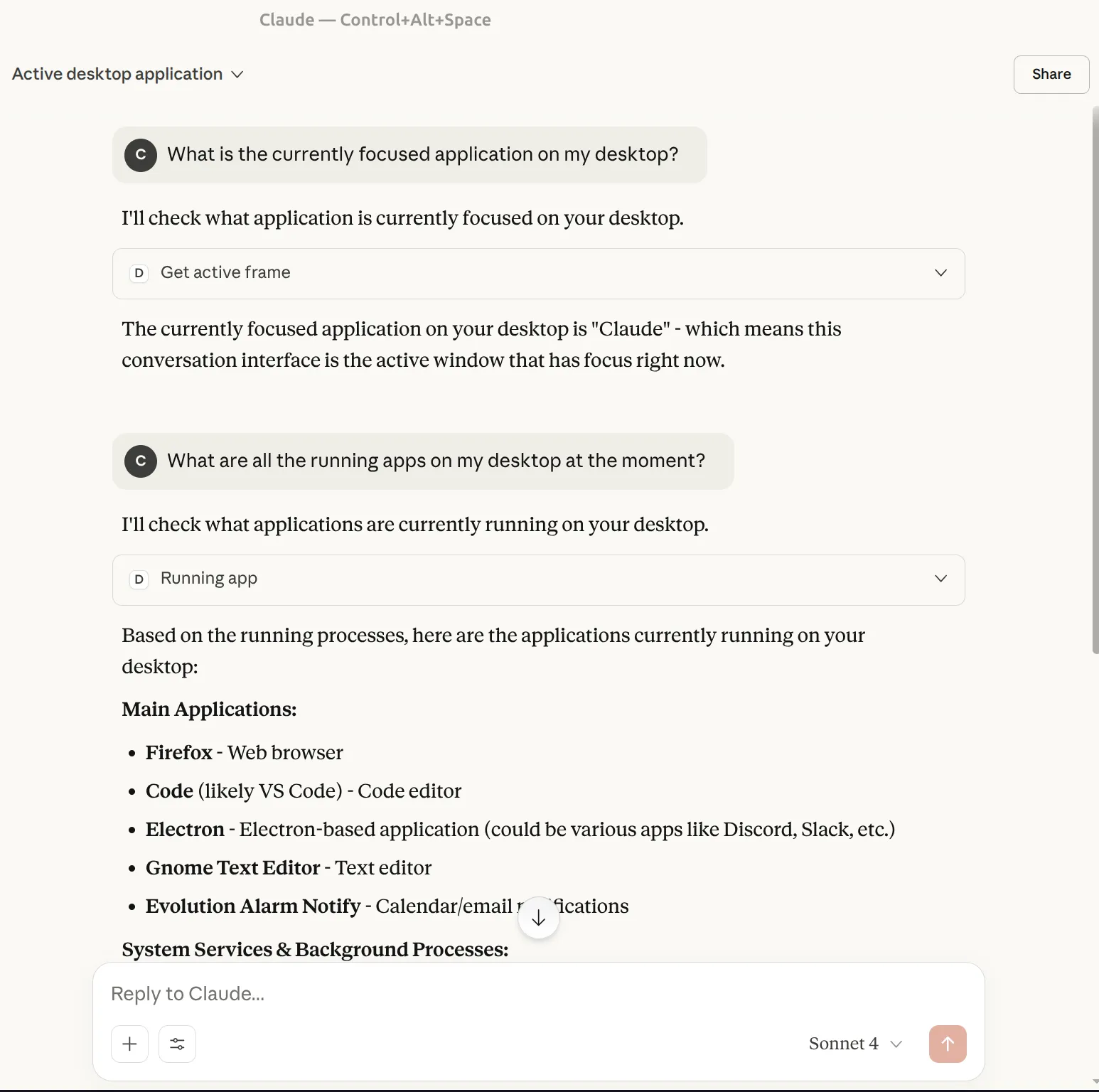Click the D icon beside Get active frame
The image size is (1099, 1092).
tap(139, 273)
